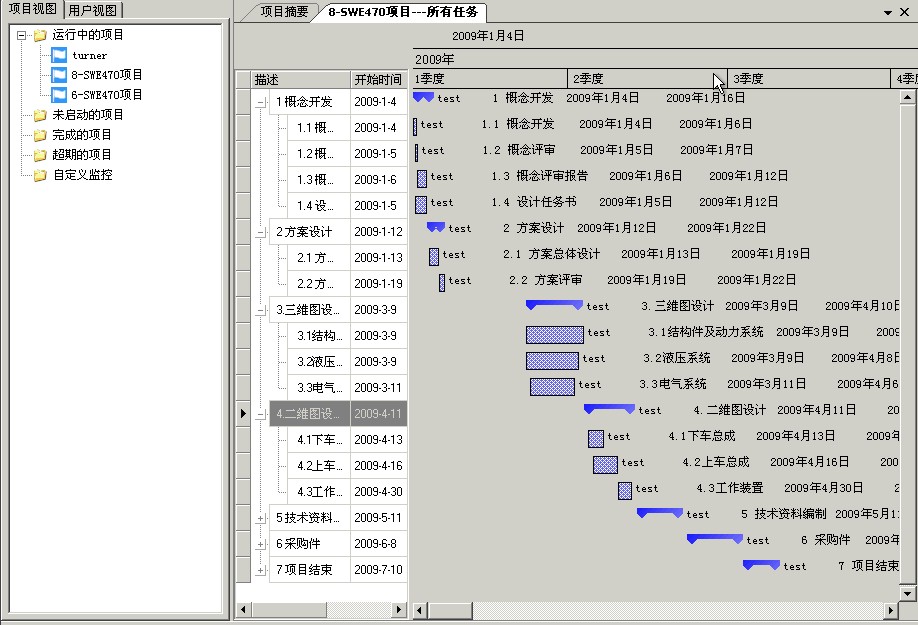Image resolution: width=918 pixels, height=625 pixels.
Task: Collapse the 4.二维图设计 task group
Action: point(261,415)
